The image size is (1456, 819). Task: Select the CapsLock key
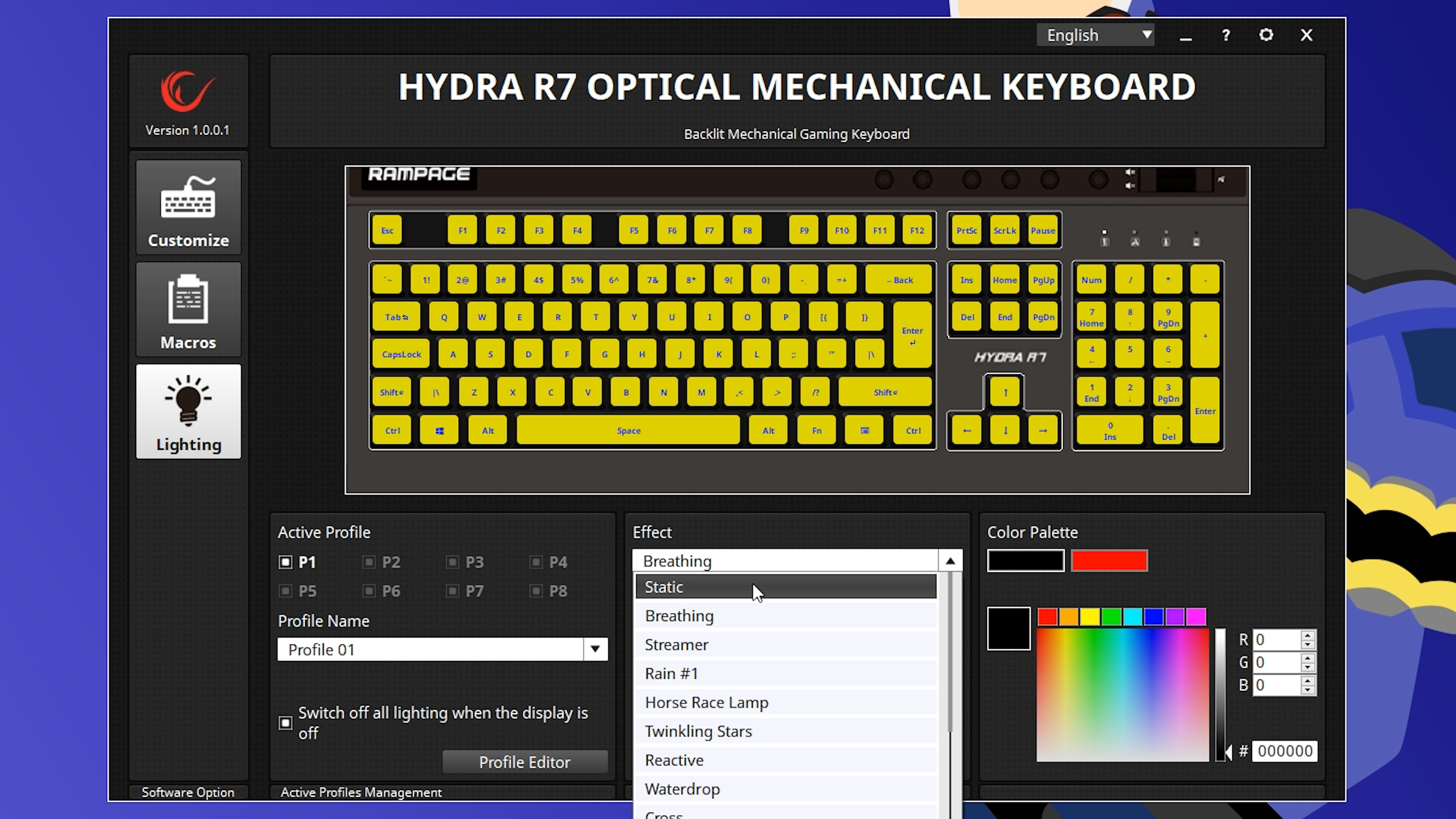[401, 355]
